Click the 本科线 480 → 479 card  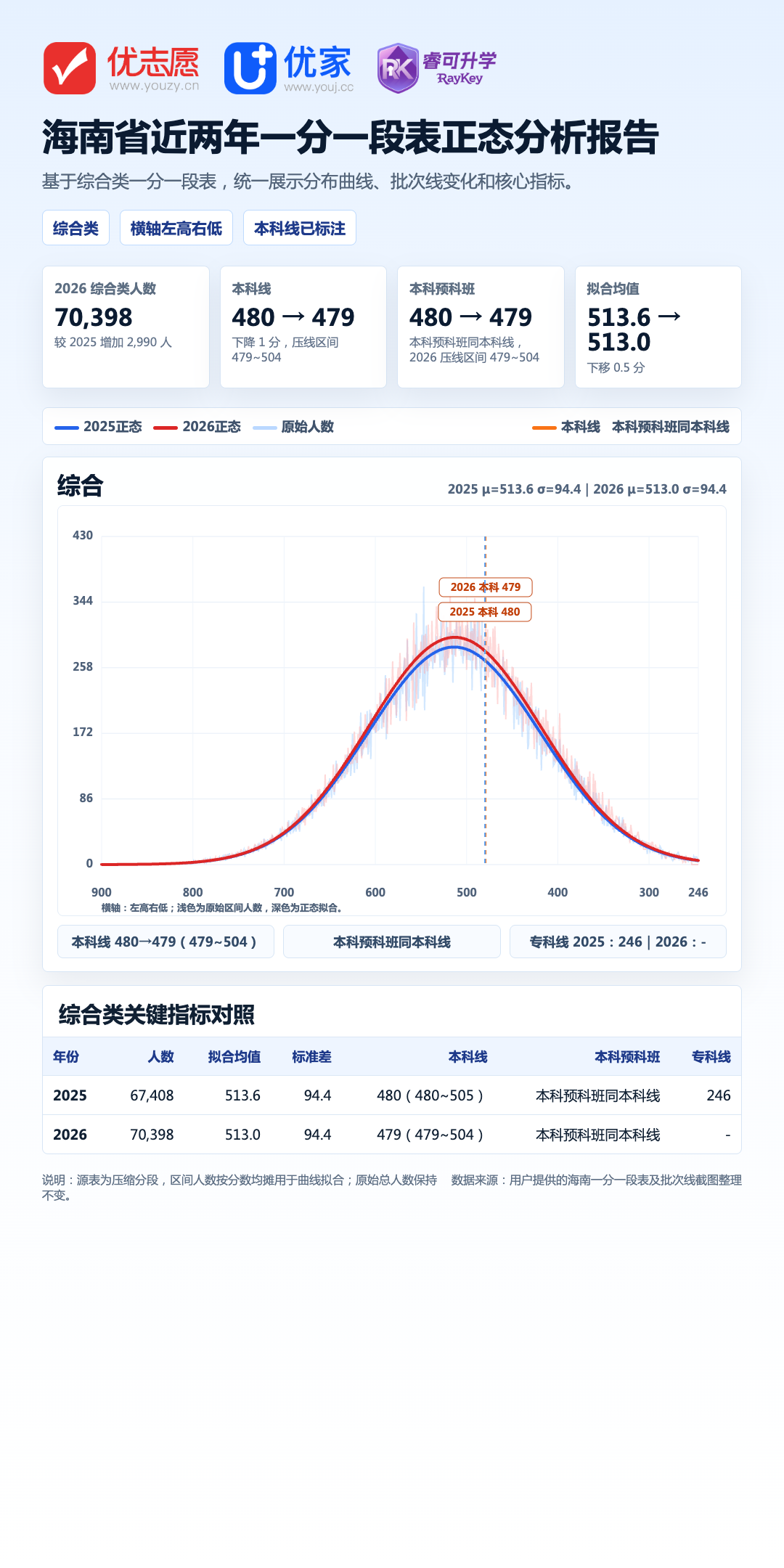tap(303, 327)
